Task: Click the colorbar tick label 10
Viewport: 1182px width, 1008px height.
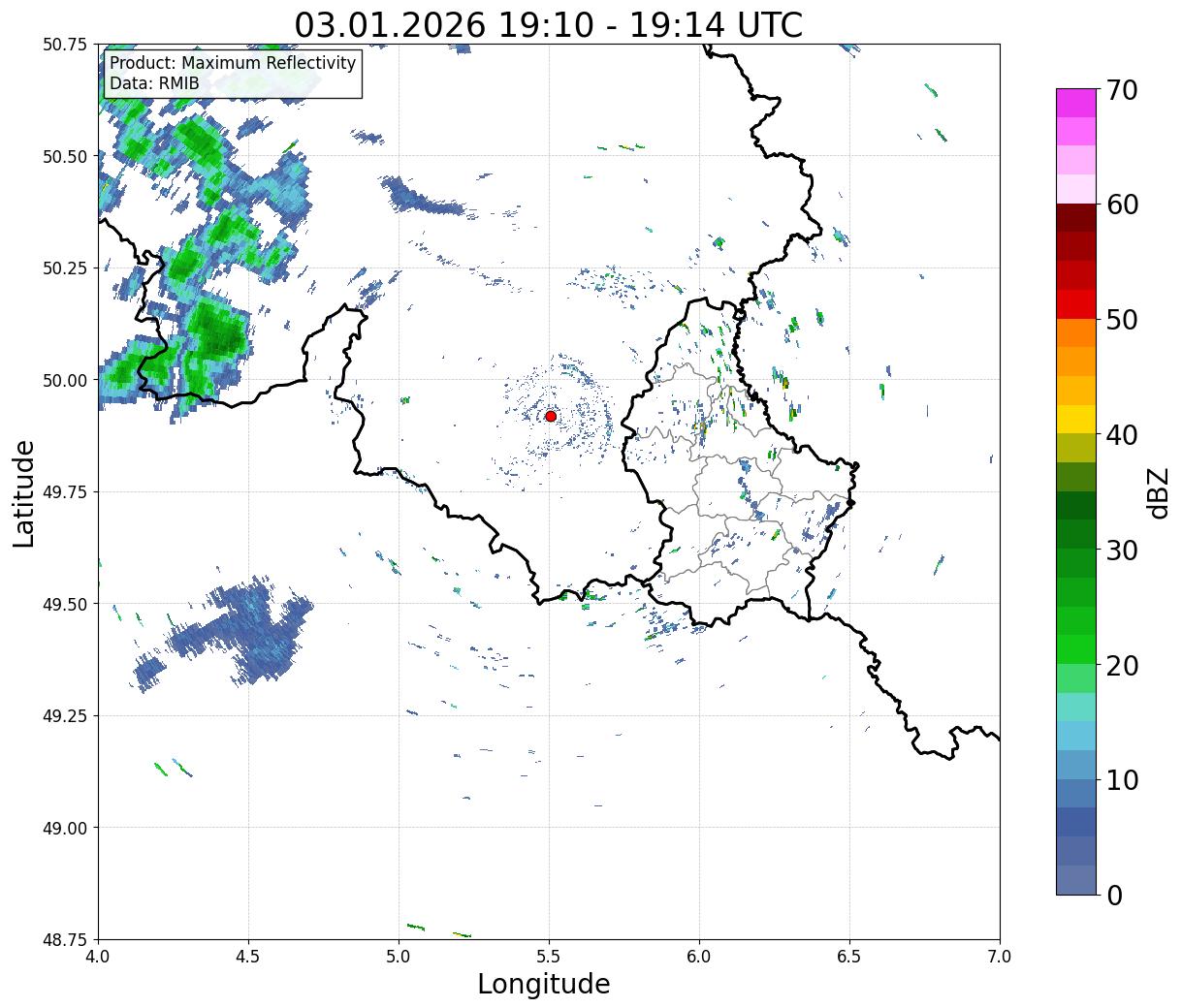Action: coord(1122,779)
